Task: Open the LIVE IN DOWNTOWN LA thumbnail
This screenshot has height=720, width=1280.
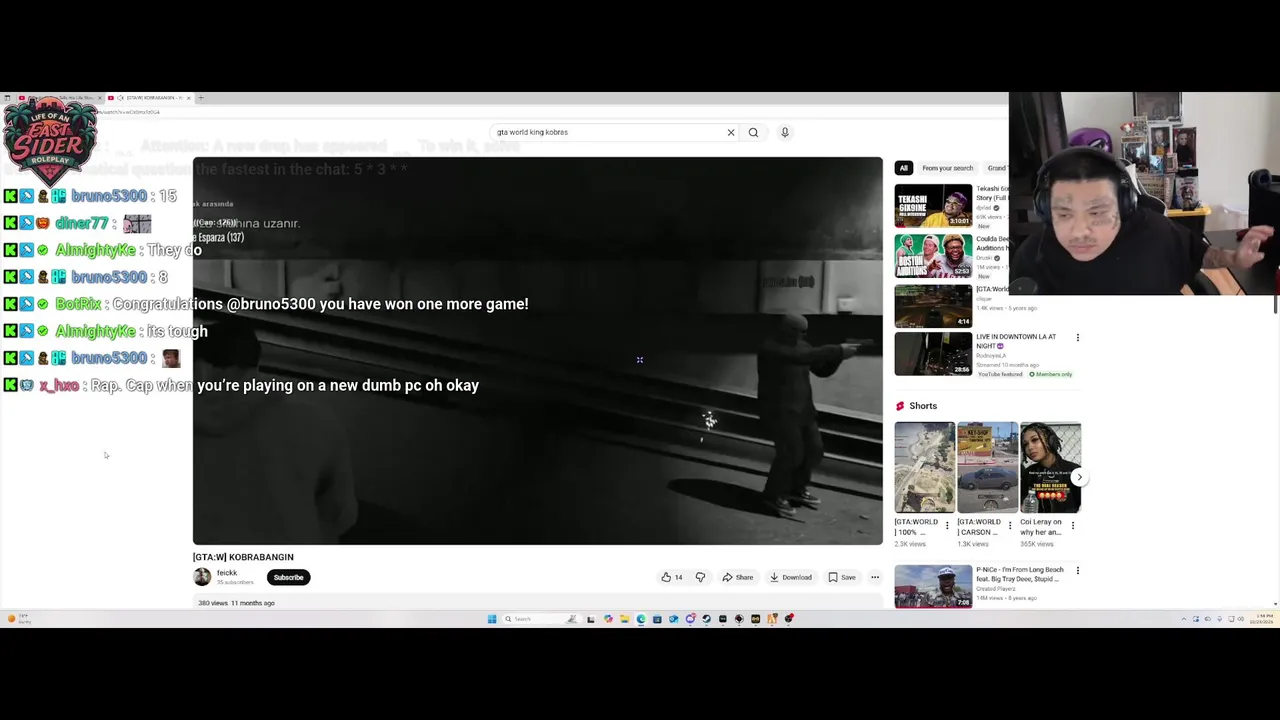Action: (933, 354)
